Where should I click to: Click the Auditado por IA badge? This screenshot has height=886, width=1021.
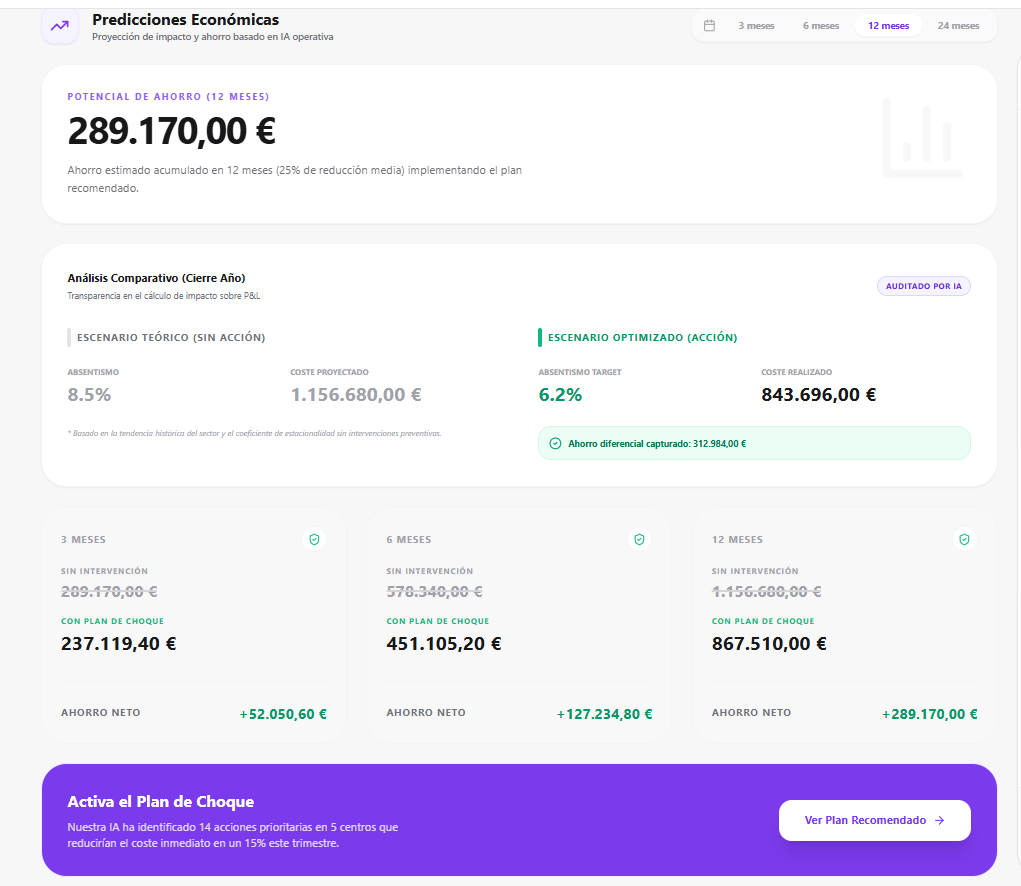point(923,286)
